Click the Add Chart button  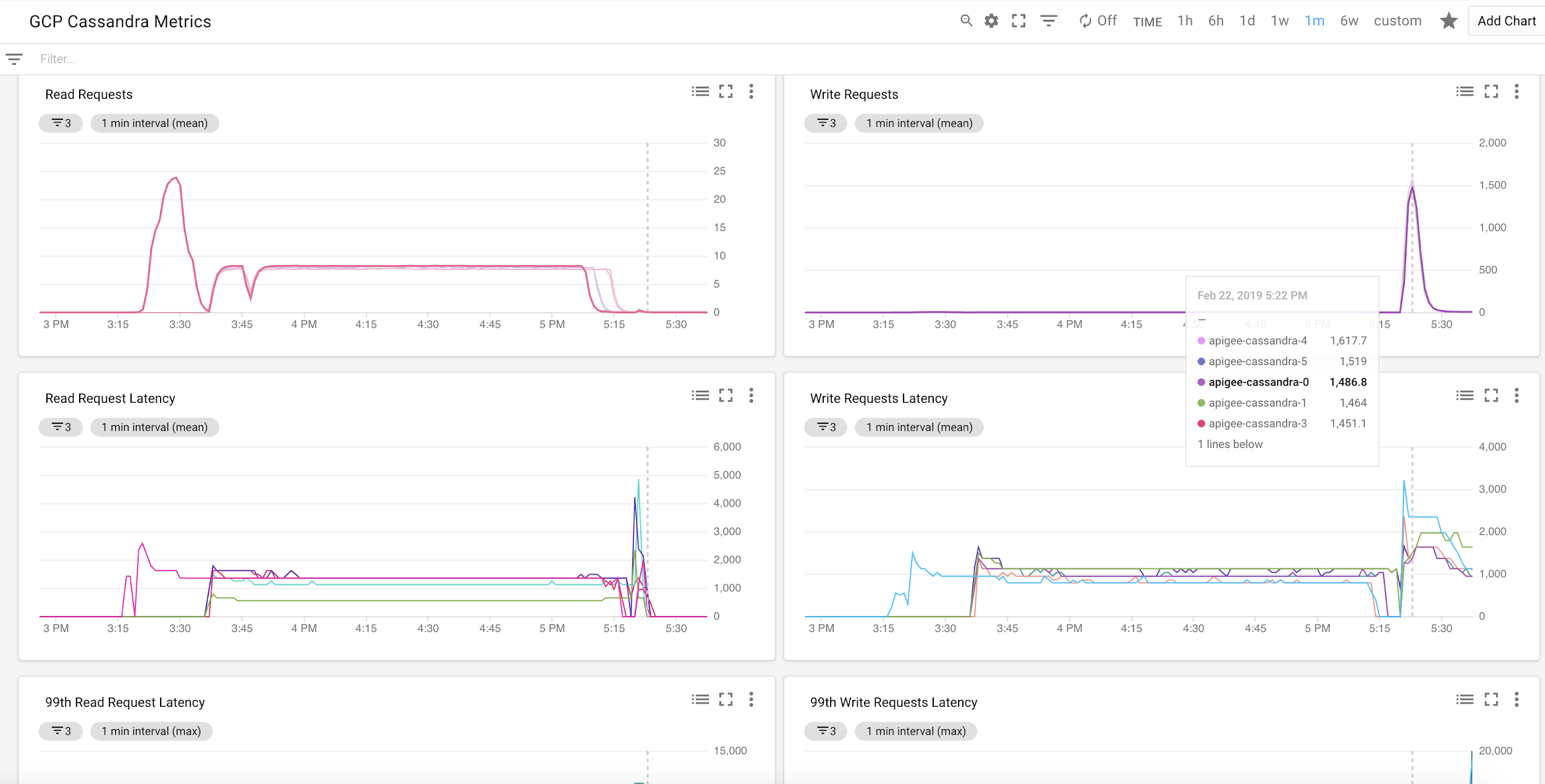pos(1506,21)
